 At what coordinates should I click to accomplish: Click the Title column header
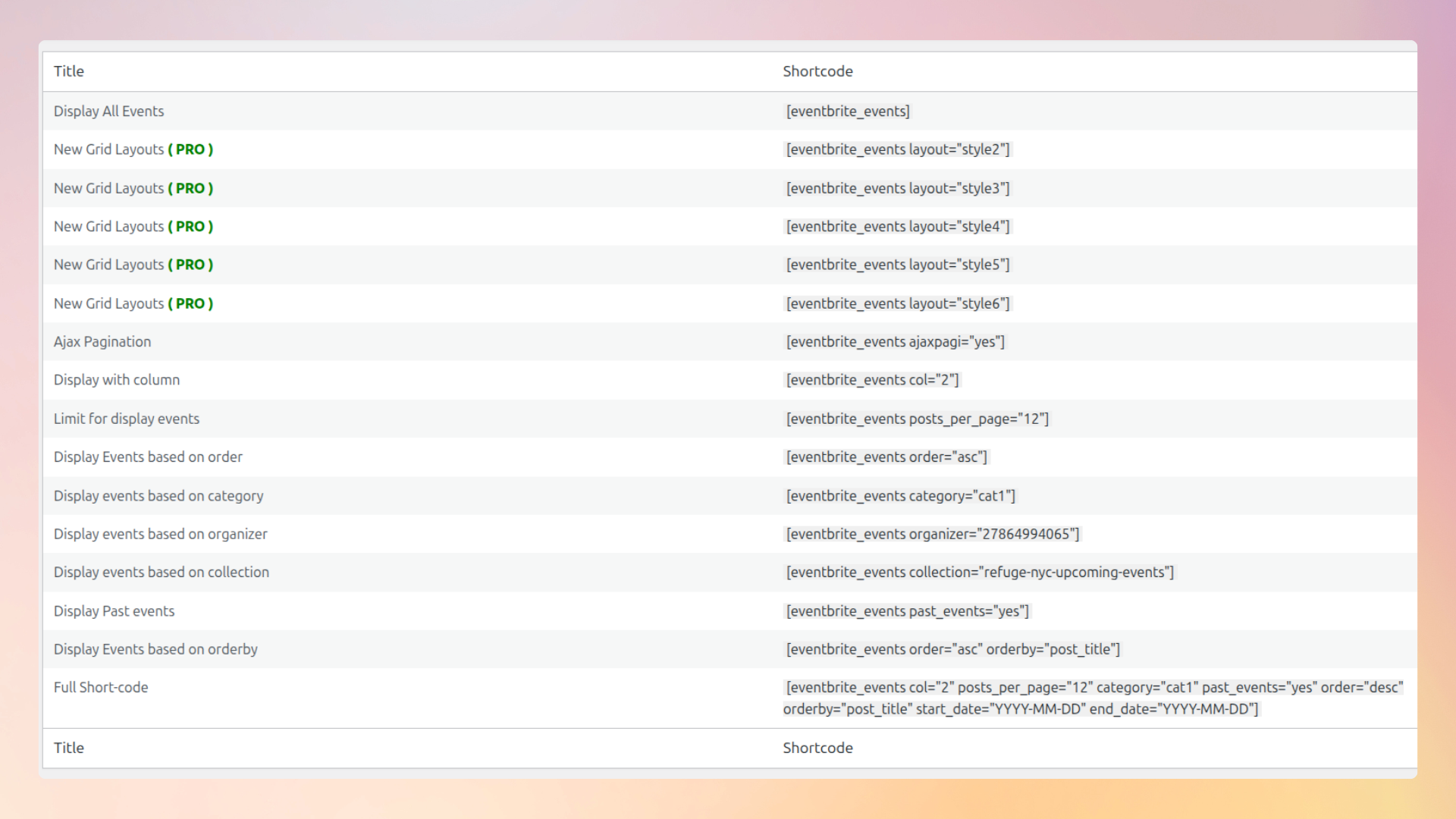68,71
